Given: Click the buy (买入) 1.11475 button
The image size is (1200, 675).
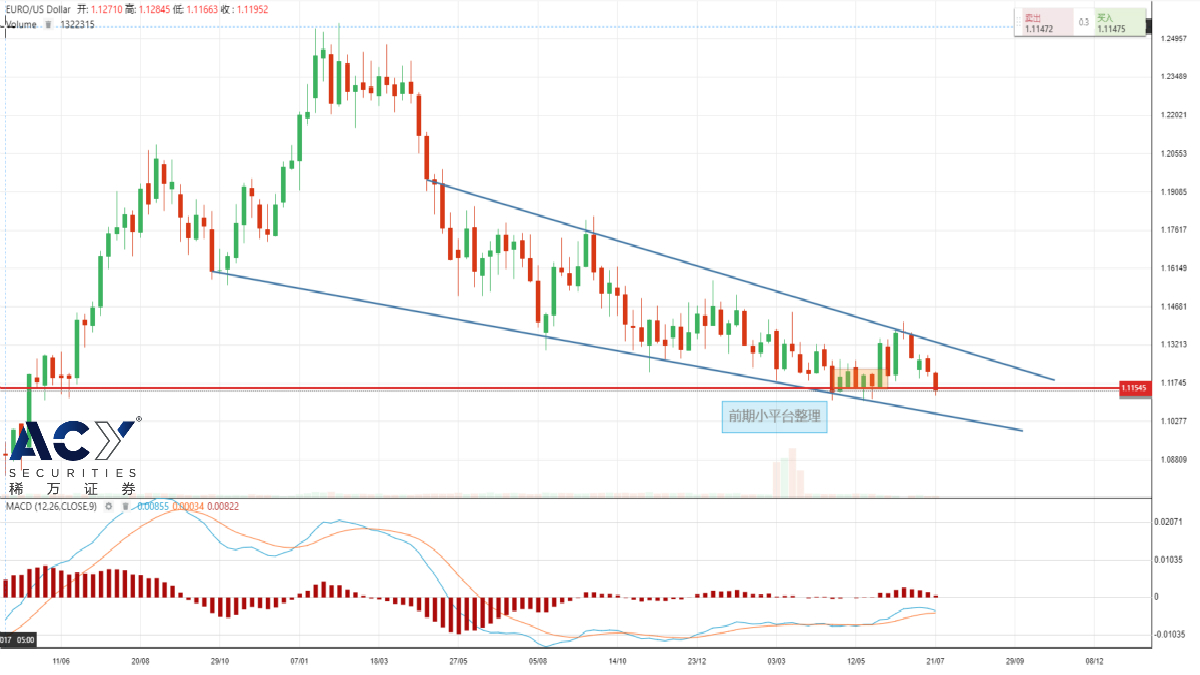Looking at the screenshot, I should (1116, 24).
